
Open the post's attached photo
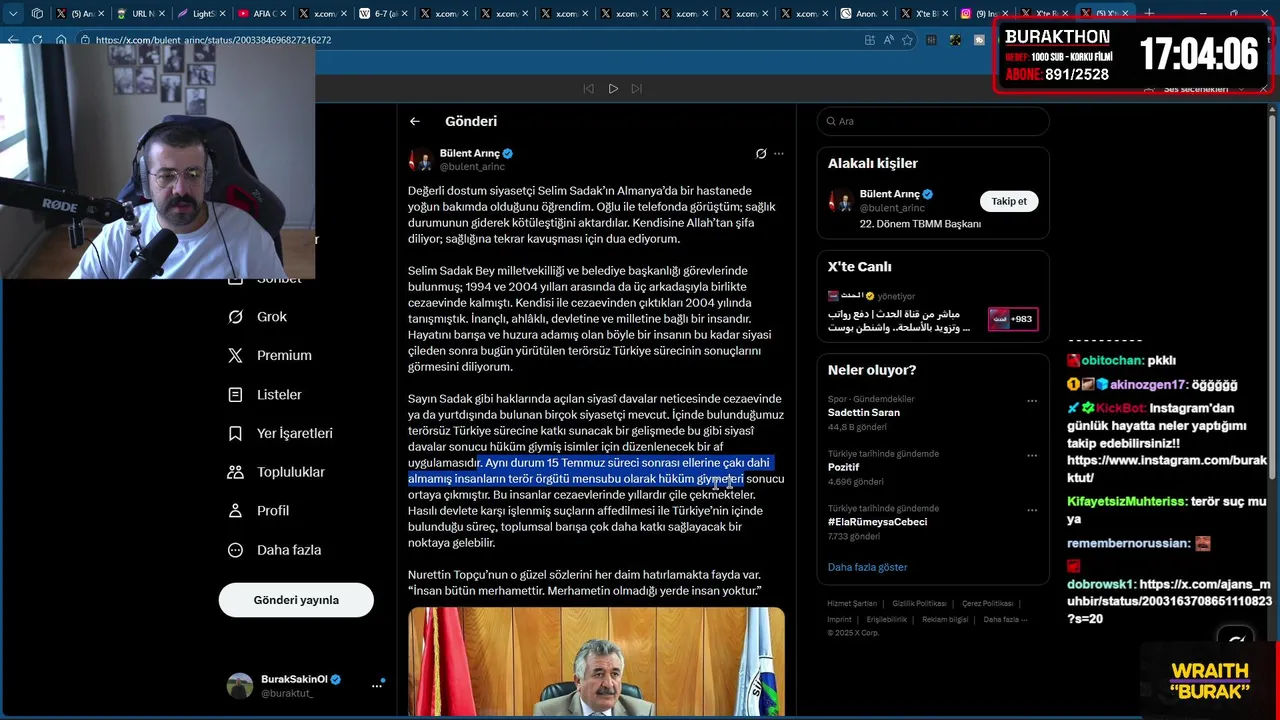click(596, 661)
